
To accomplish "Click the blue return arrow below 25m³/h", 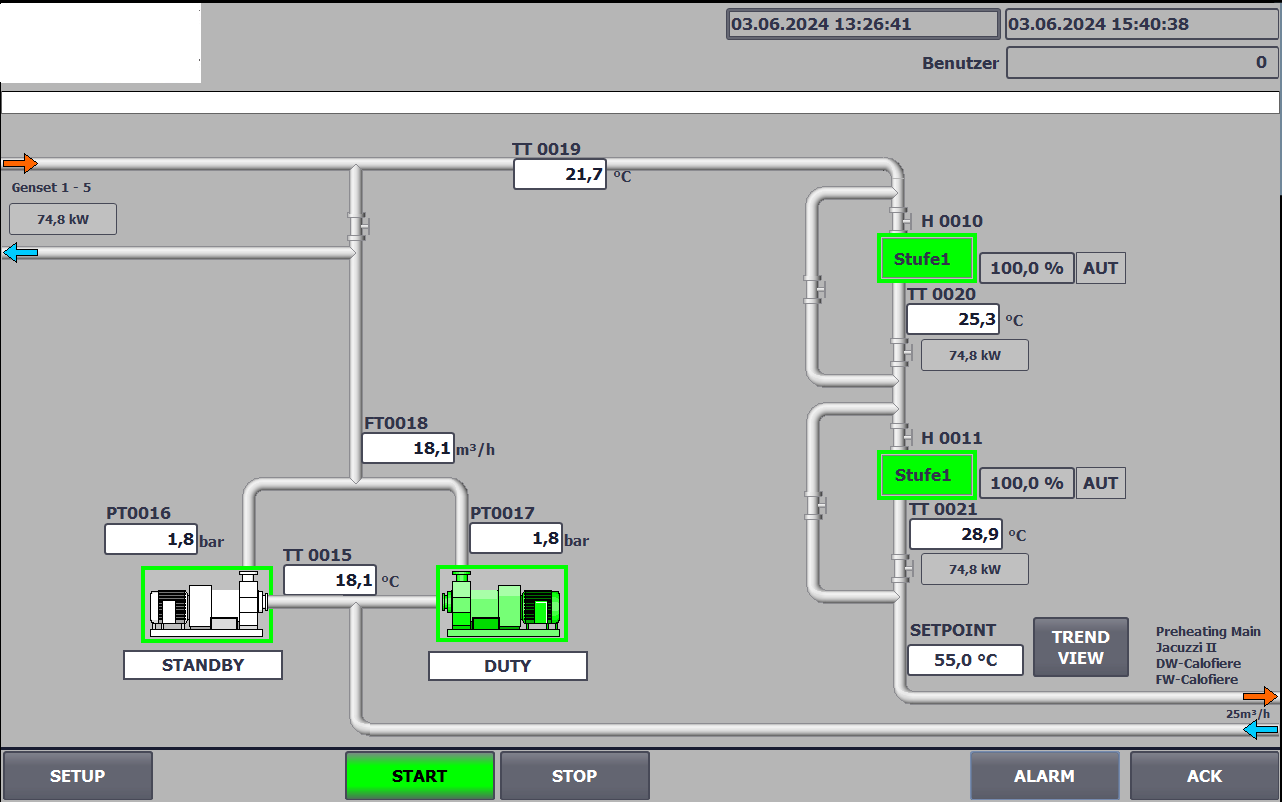I will click(1260, 730).
